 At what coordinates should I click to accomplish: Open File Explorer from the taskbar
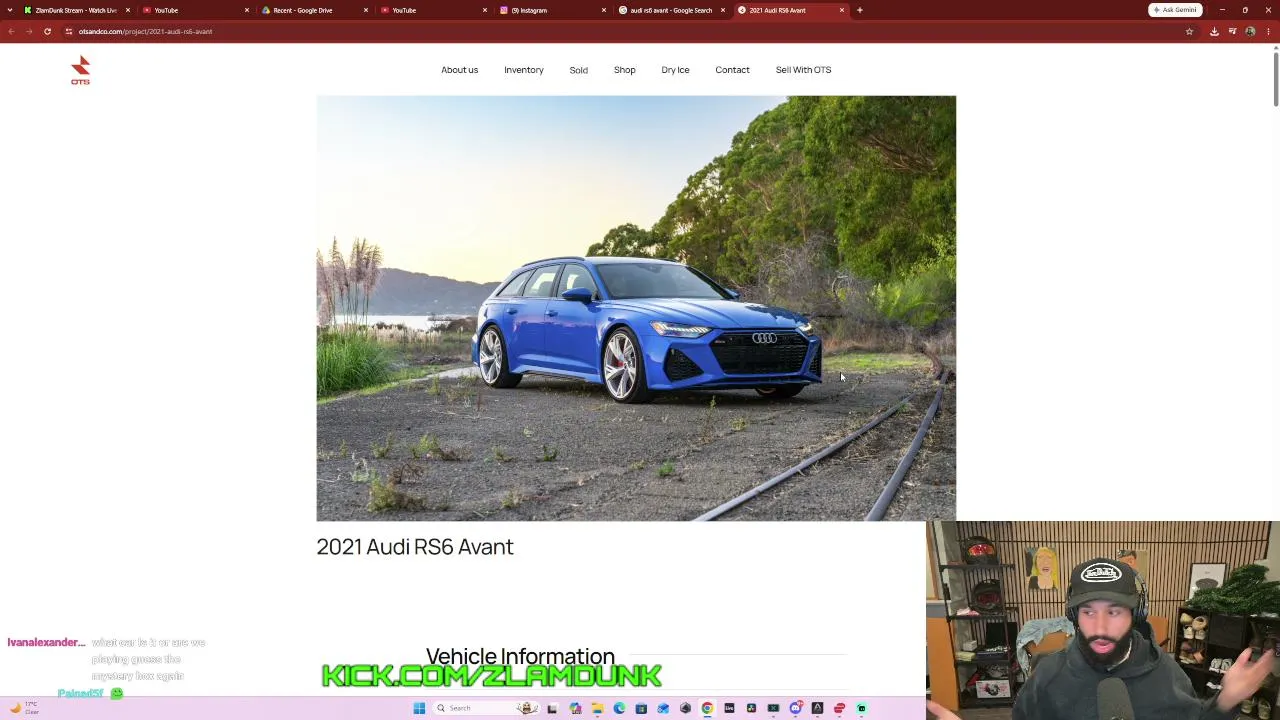(x=597, y=708)
